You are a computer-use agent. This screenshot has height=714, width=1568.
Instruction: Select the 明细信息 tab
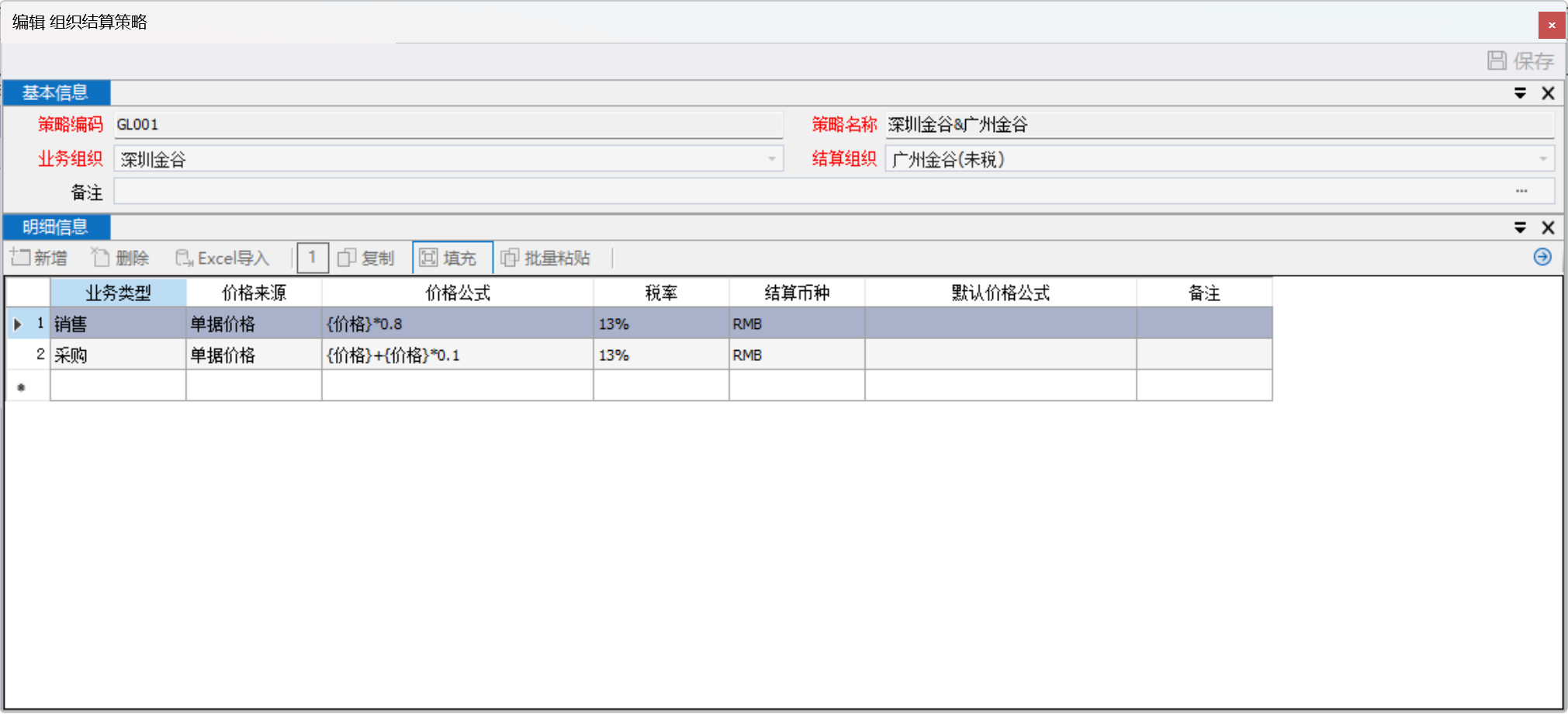[56, 227]
